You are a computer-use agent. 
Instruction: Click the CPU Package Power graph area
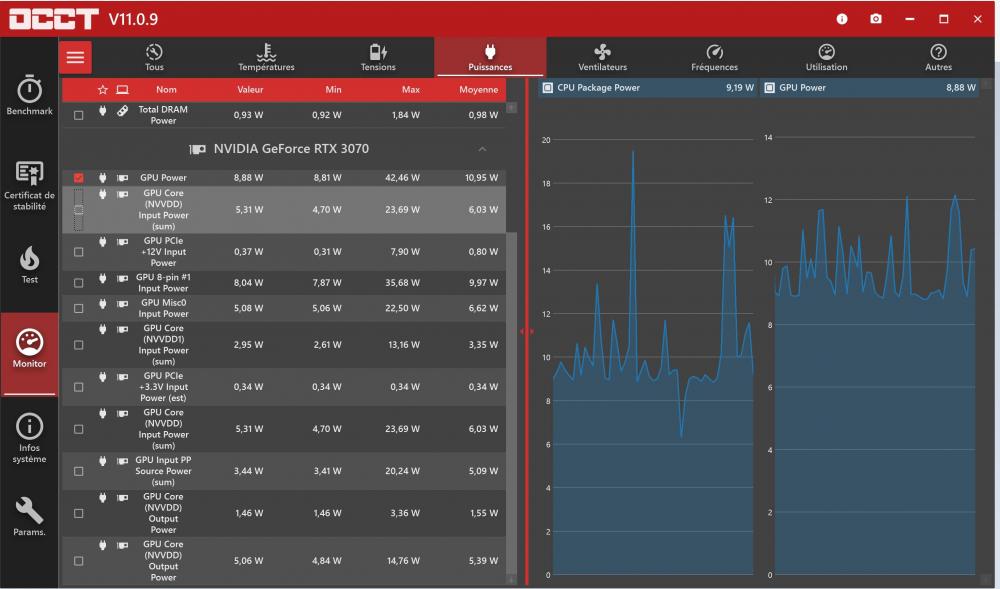coord(652,357)
